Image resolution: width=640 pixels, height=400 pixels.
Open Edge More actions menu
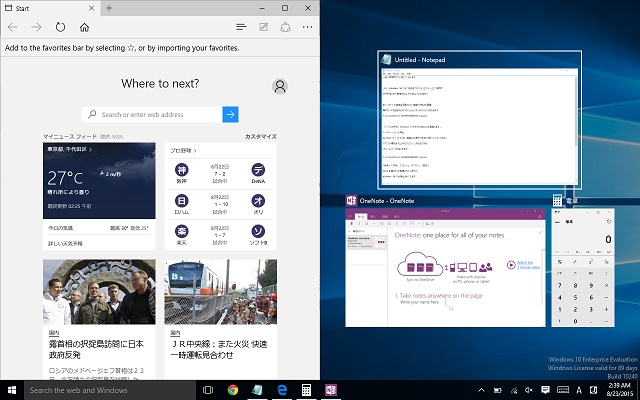(307, 27)
